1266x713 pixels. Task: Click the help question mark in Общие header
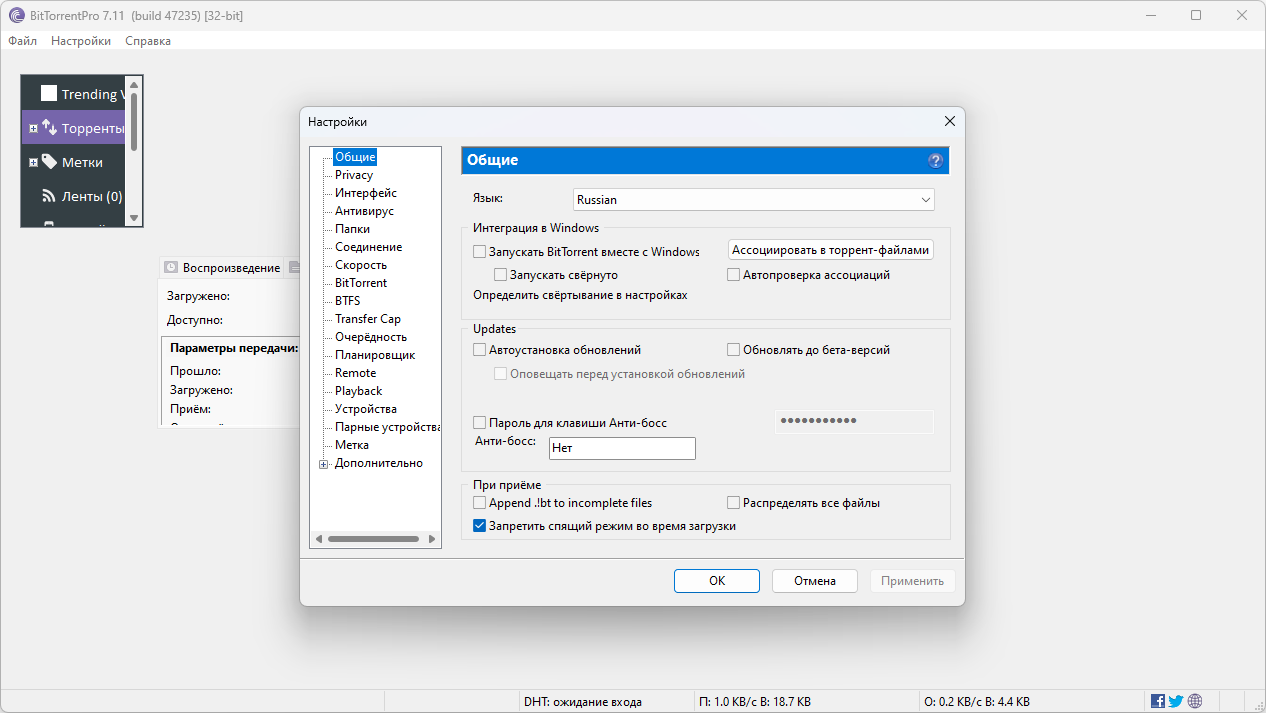pos(936,160)
